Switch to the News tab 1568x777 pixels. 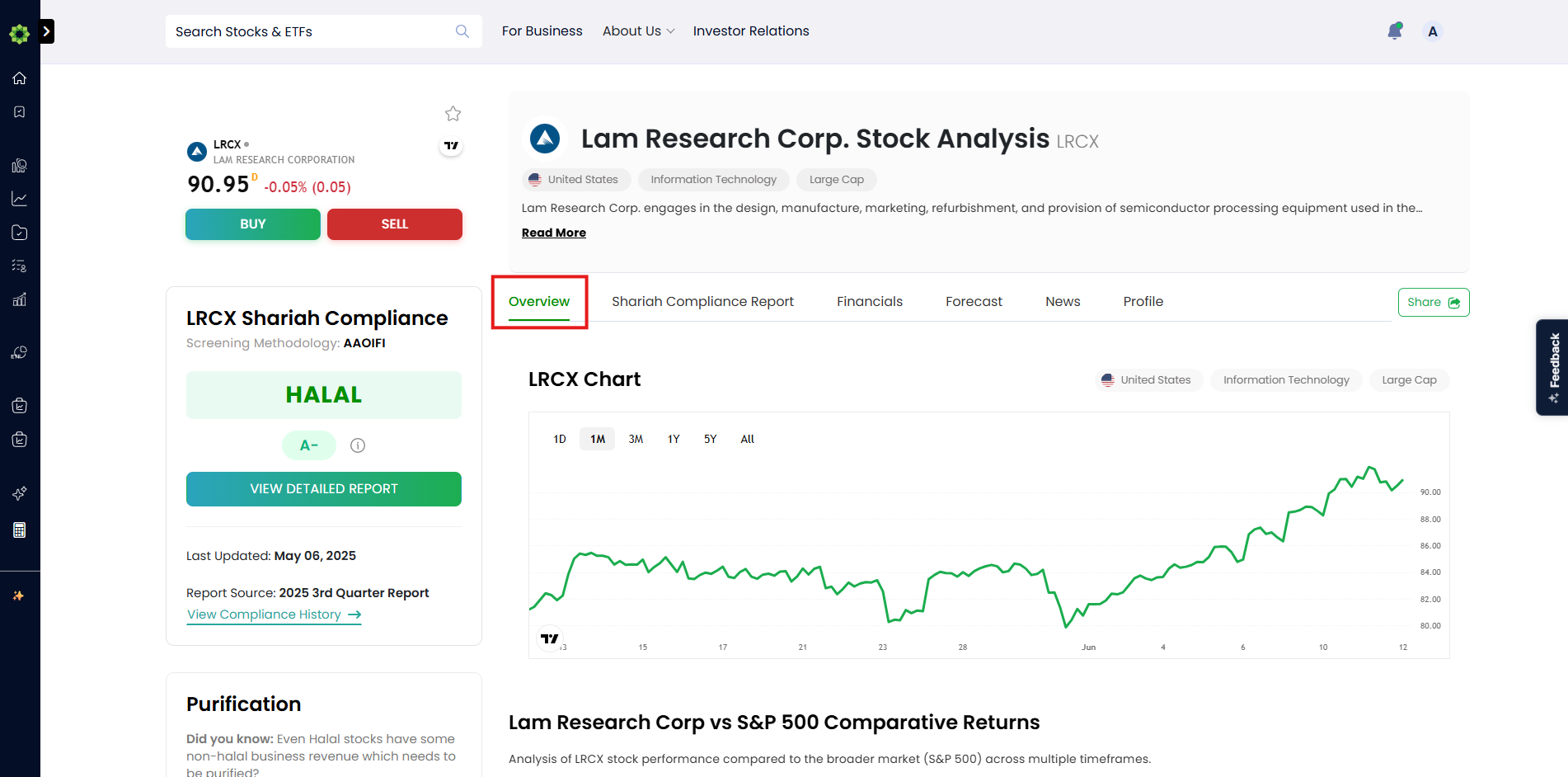pos(1063,302)
